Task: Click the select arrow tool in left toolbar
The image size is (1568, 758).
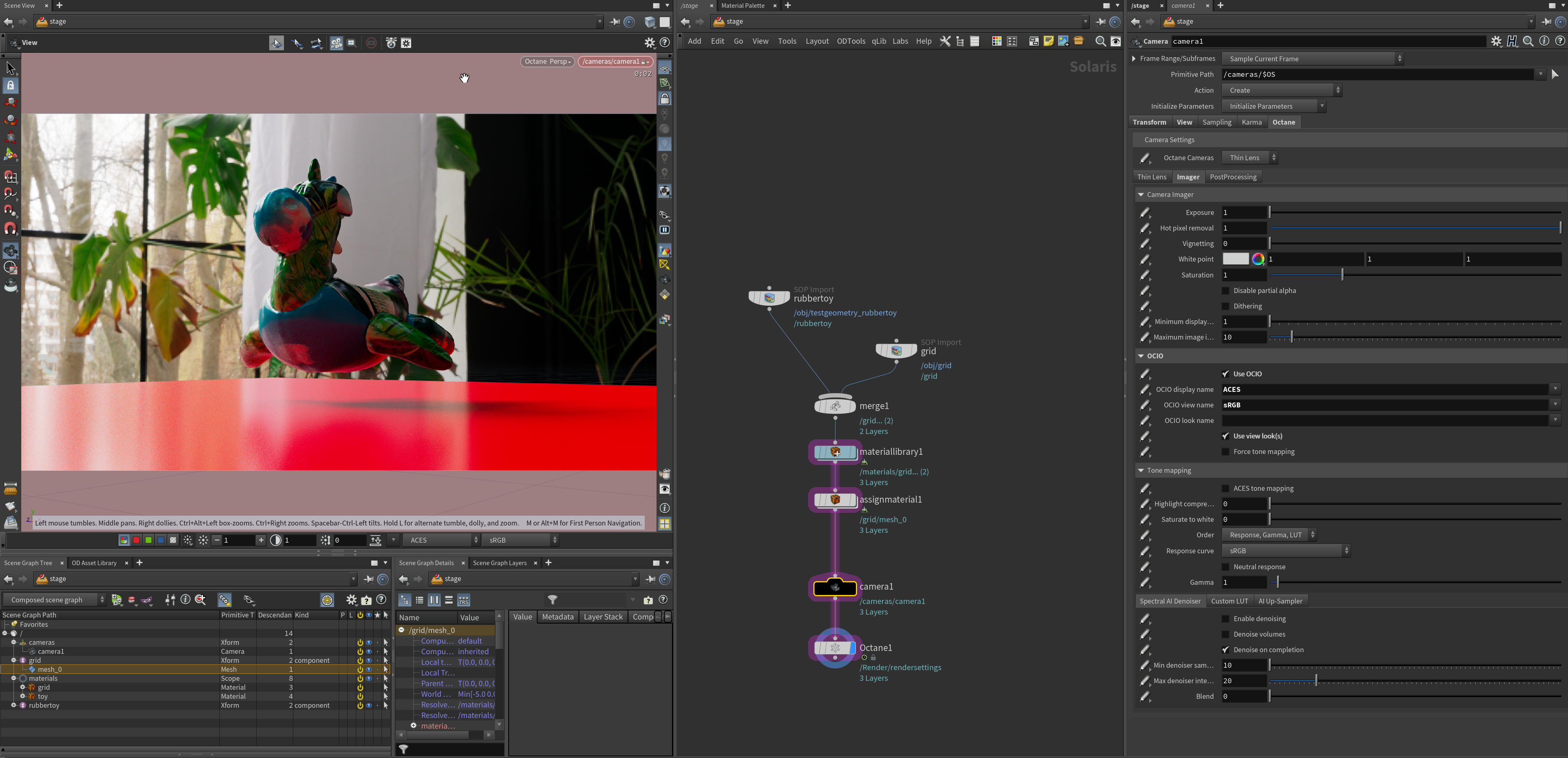Action: click(x=10, y=67)
